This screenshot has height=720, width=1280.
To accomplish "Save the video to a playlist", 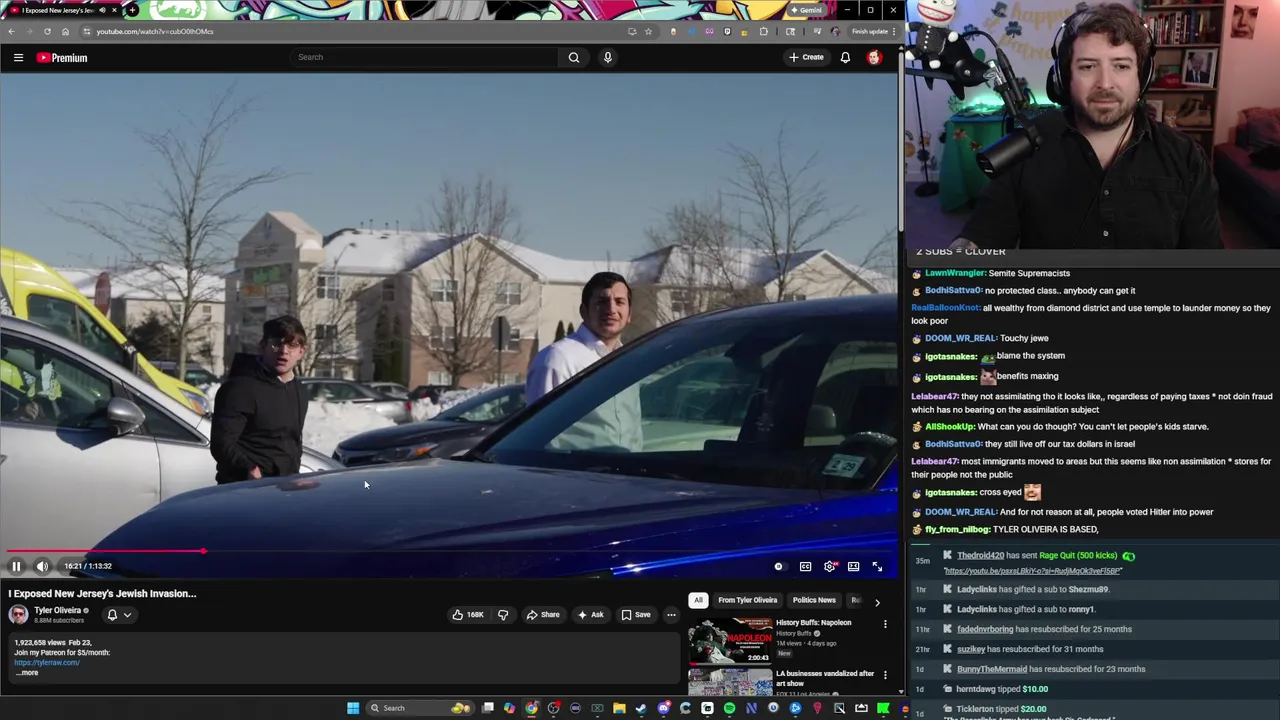I will [x=635, y=615].
